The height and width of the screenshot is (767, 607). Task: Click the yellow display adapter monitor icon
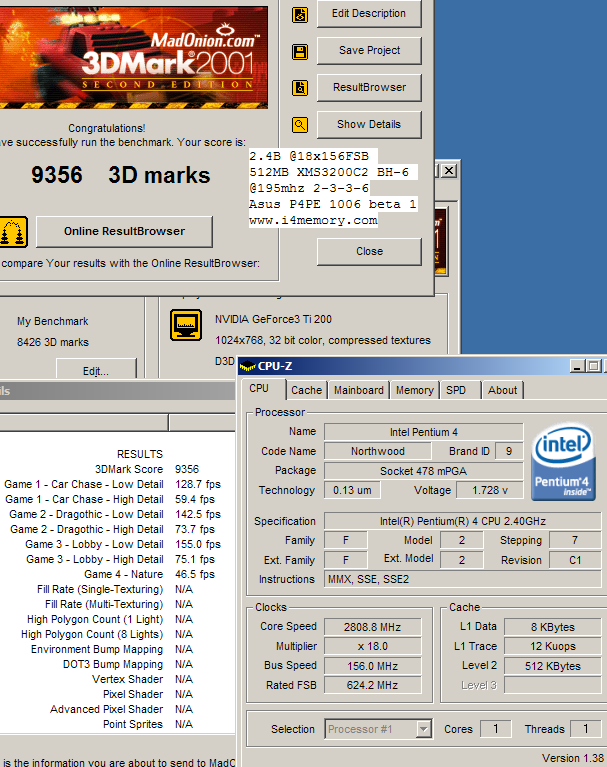(x=186, y=324)
